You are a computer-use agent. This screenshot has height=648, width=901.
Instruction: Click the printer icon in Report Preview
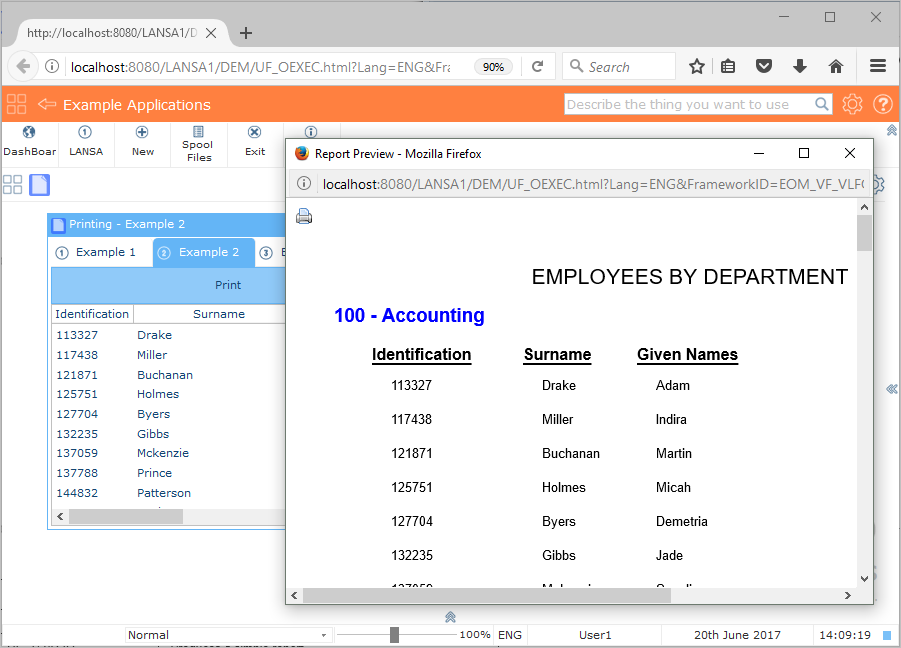[x=304, y=216]
